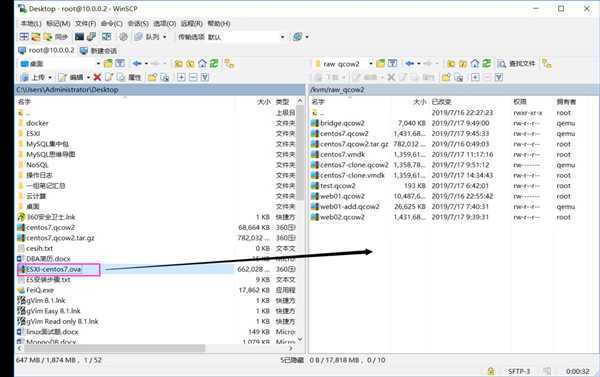Select the ESXI-centos7.ova file
Viewport: 600px width, 377px height.
coord(54,269)
